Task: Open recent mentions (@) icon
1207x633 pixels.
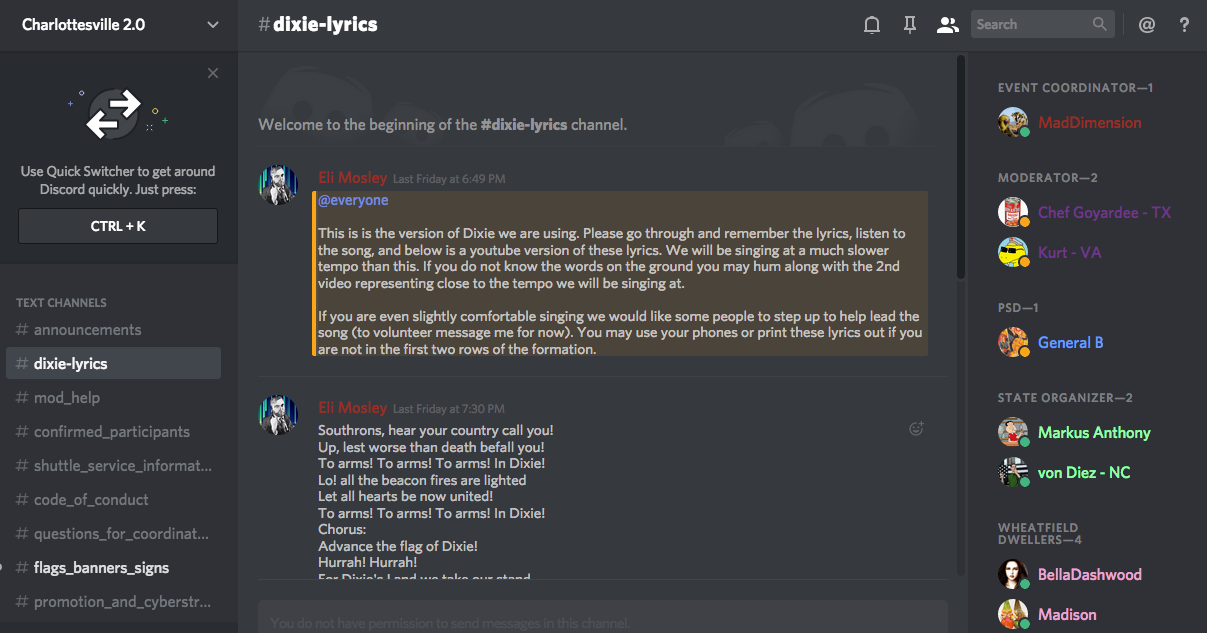Action: click(1146, 25)
